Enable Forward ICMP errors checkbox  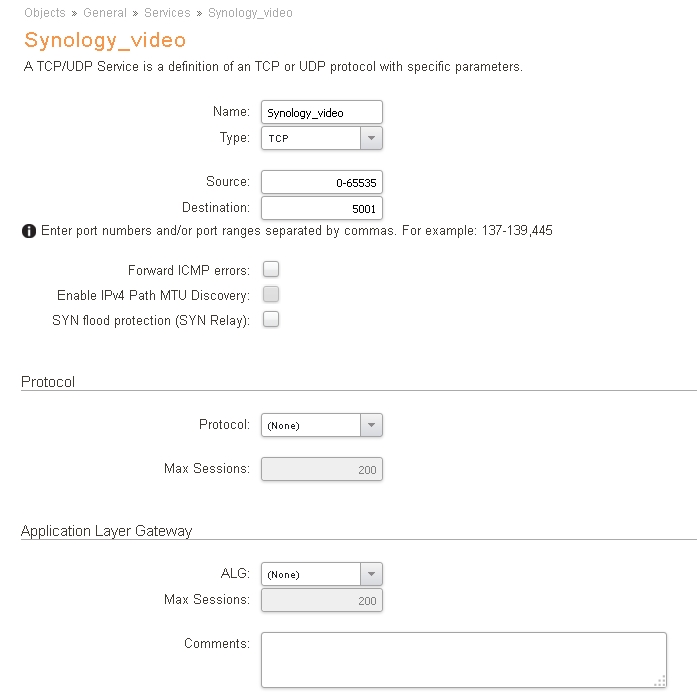pyautogui.click(x=271, y=269)
